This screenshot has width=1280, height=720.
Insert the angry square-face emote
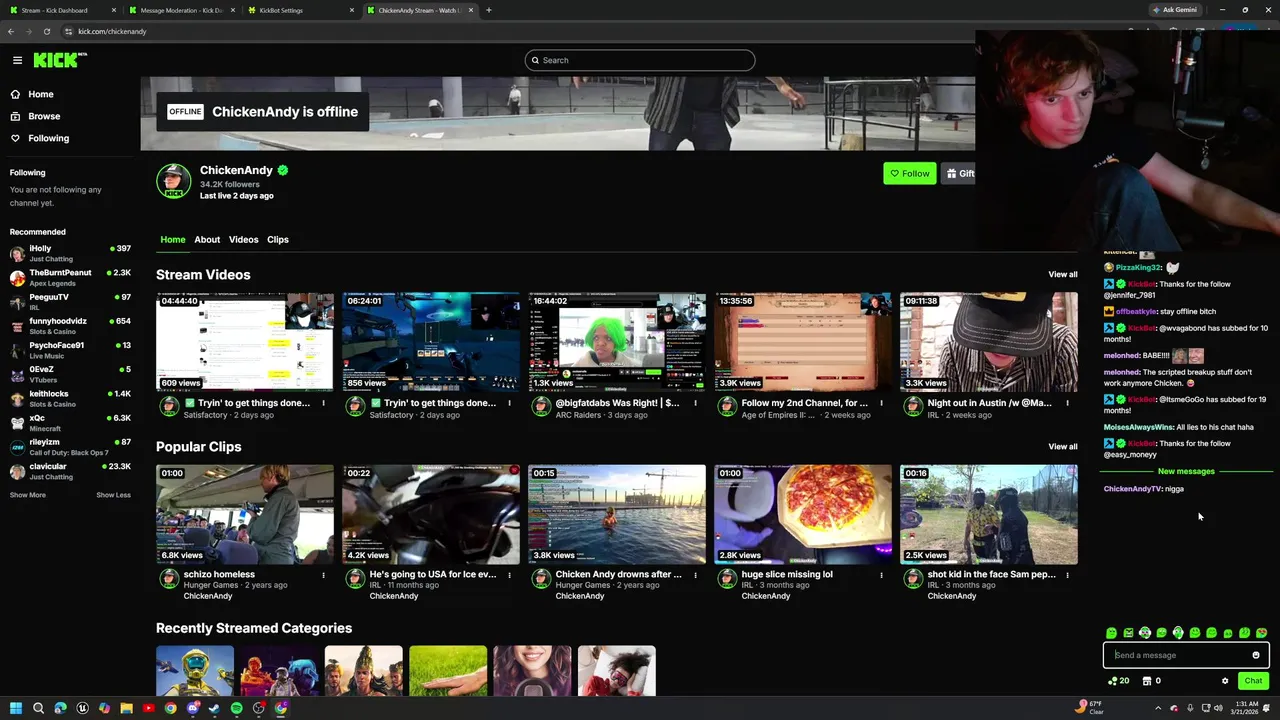tap(1128, 633)
